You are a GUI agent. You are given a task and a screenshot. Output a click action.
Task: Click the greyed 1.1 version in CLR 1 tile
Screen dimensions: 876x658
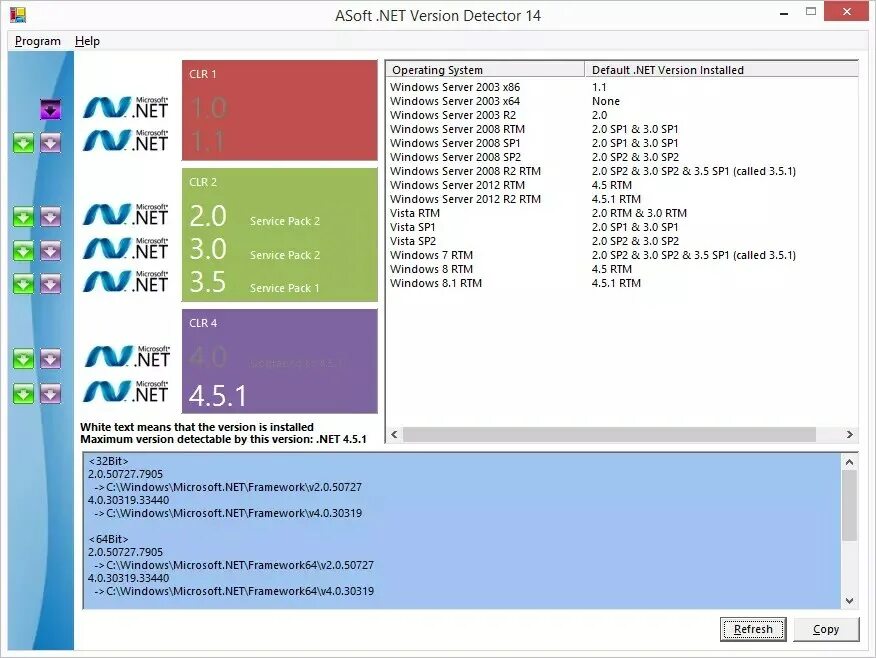207,141
